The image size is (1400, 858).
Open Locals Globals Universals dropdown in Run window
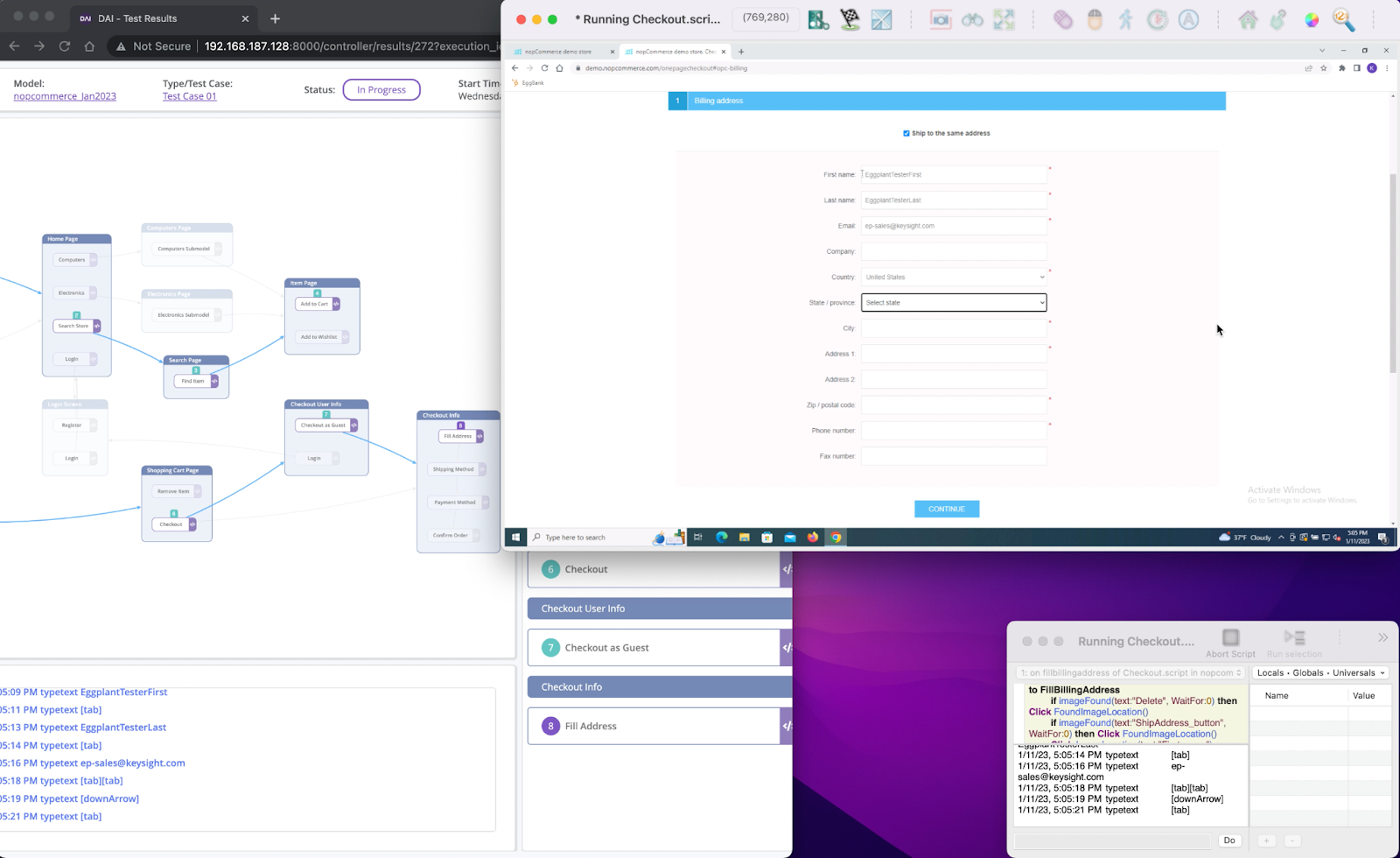coord(1320,673)
